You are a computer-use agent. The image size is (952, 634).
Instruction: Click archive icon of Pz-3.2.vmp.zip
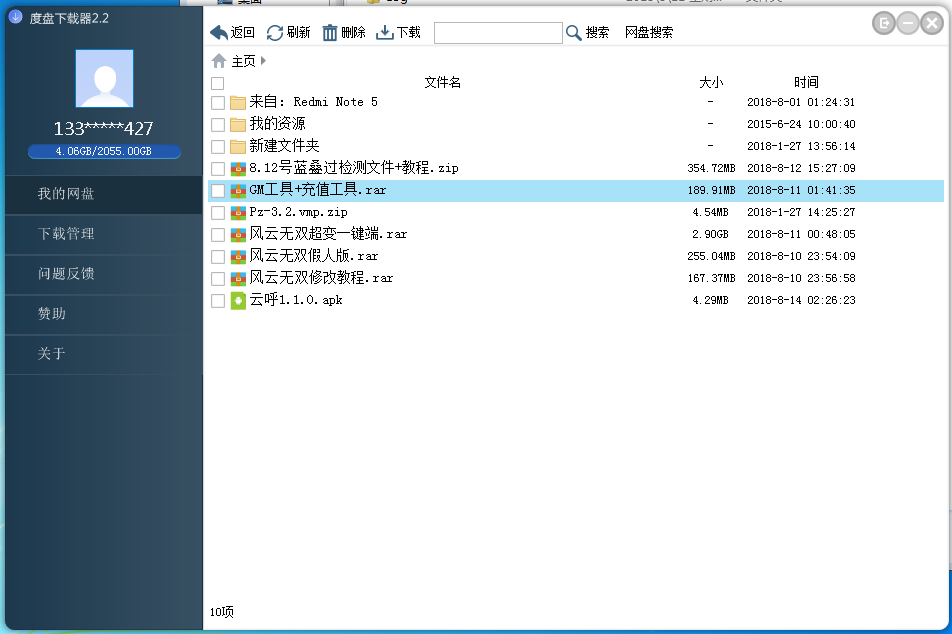238,213
